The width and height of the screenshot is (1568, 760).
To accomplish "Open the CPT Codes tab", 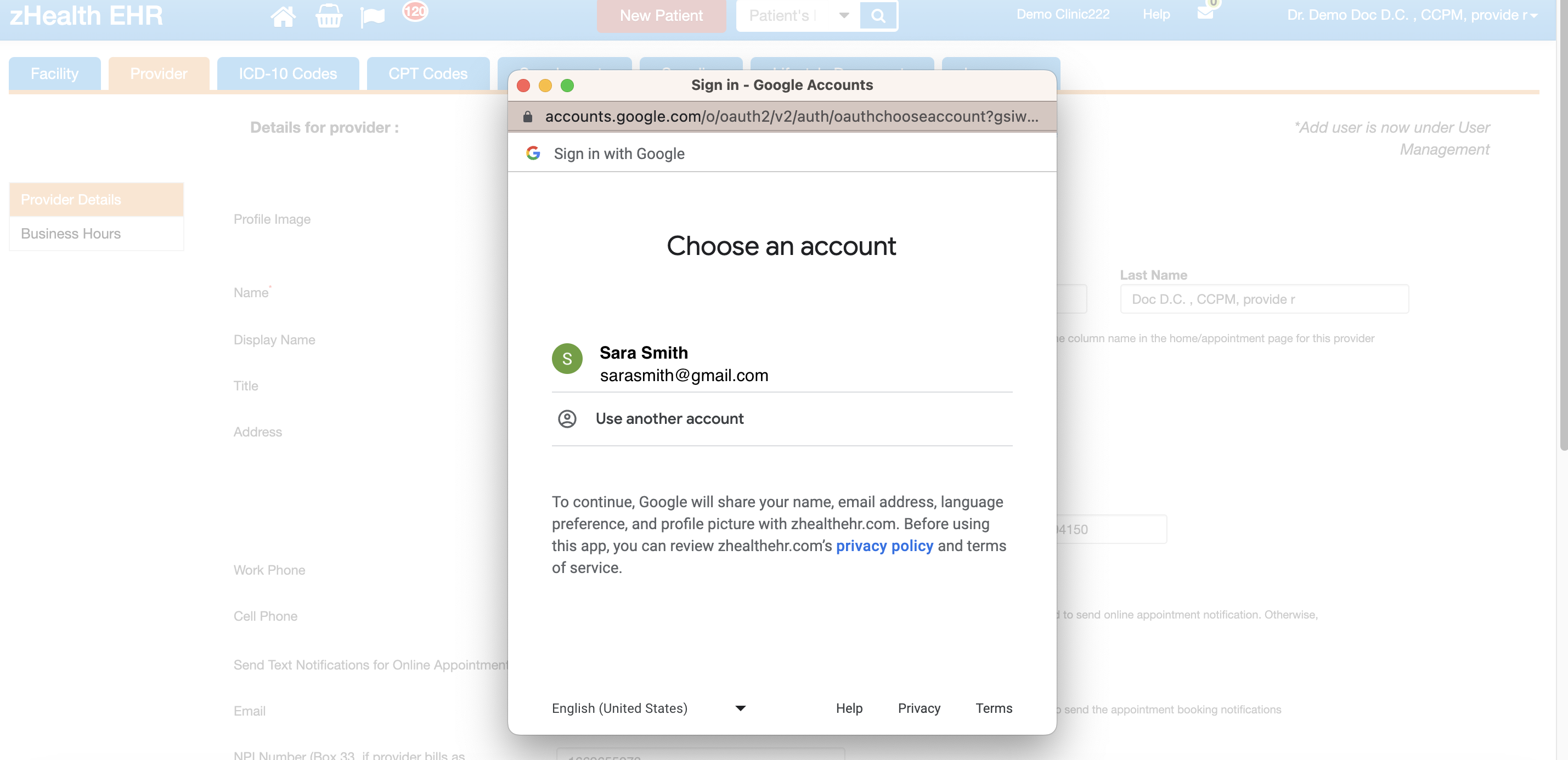I will point(428,73).
